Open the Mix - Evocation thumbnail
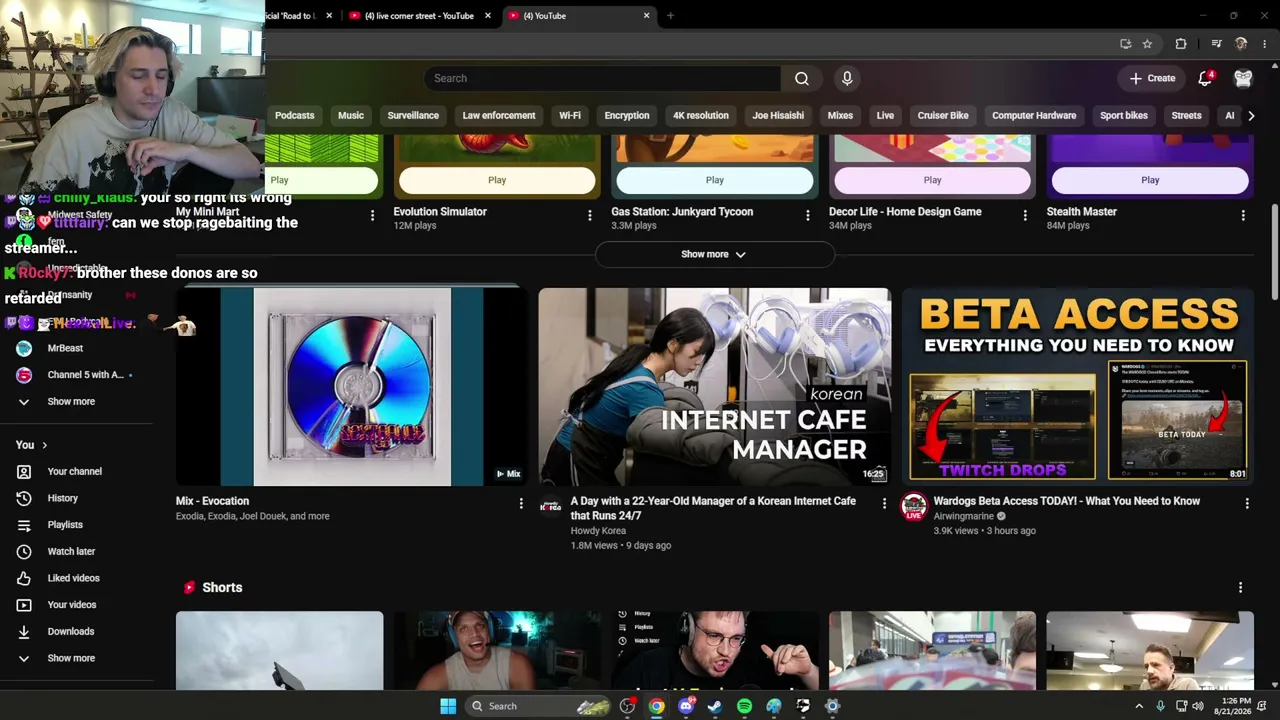This screenshot has width=1280, height=720. pos(351,387)
